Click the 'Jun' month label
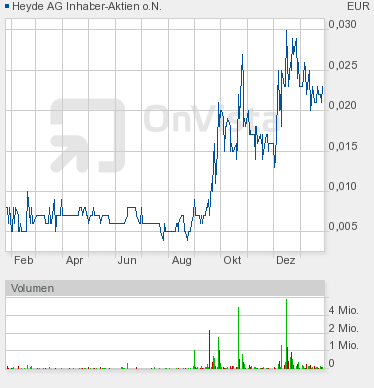The width and height of the screenshot is (374, 388). point(127,260)
